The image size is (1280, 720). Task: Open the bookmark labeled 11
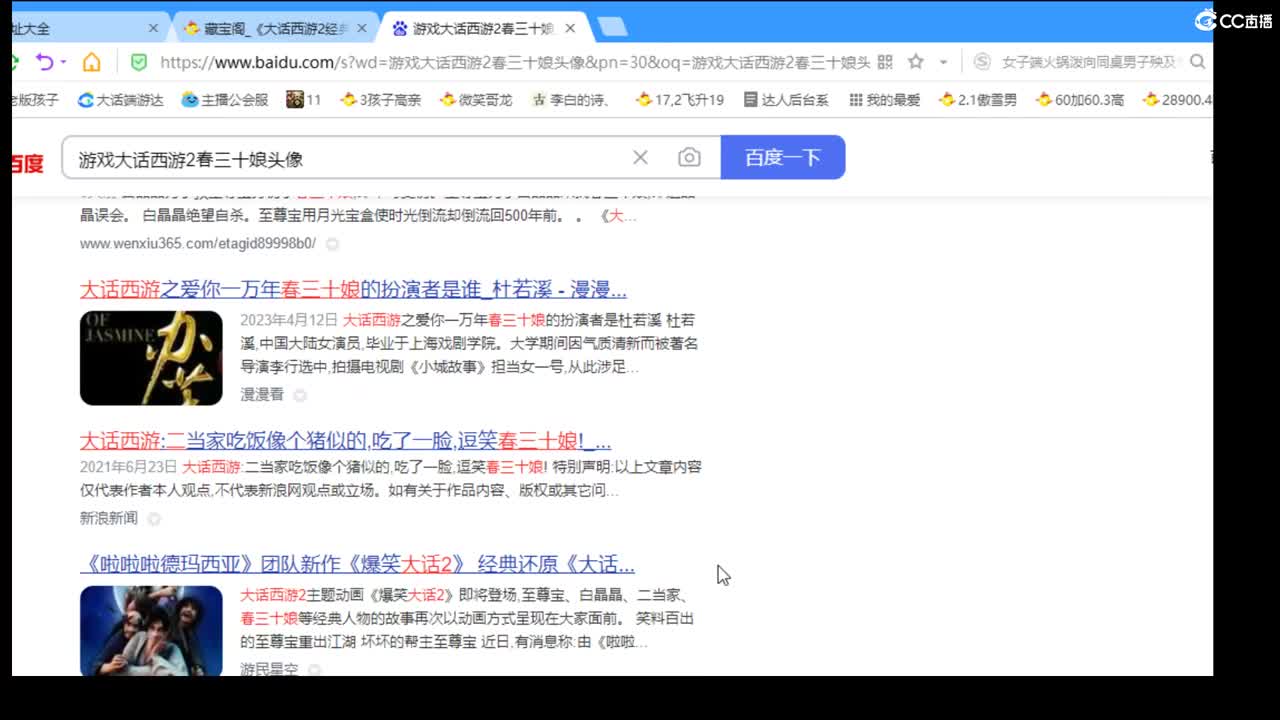(x=304, y=100)
